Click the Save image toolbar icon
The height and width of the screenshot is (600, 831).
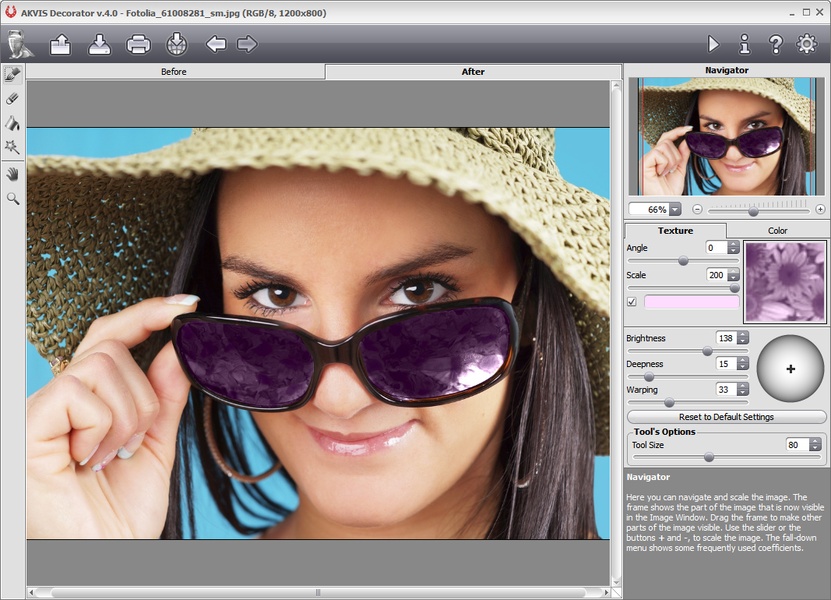point(100,44)
